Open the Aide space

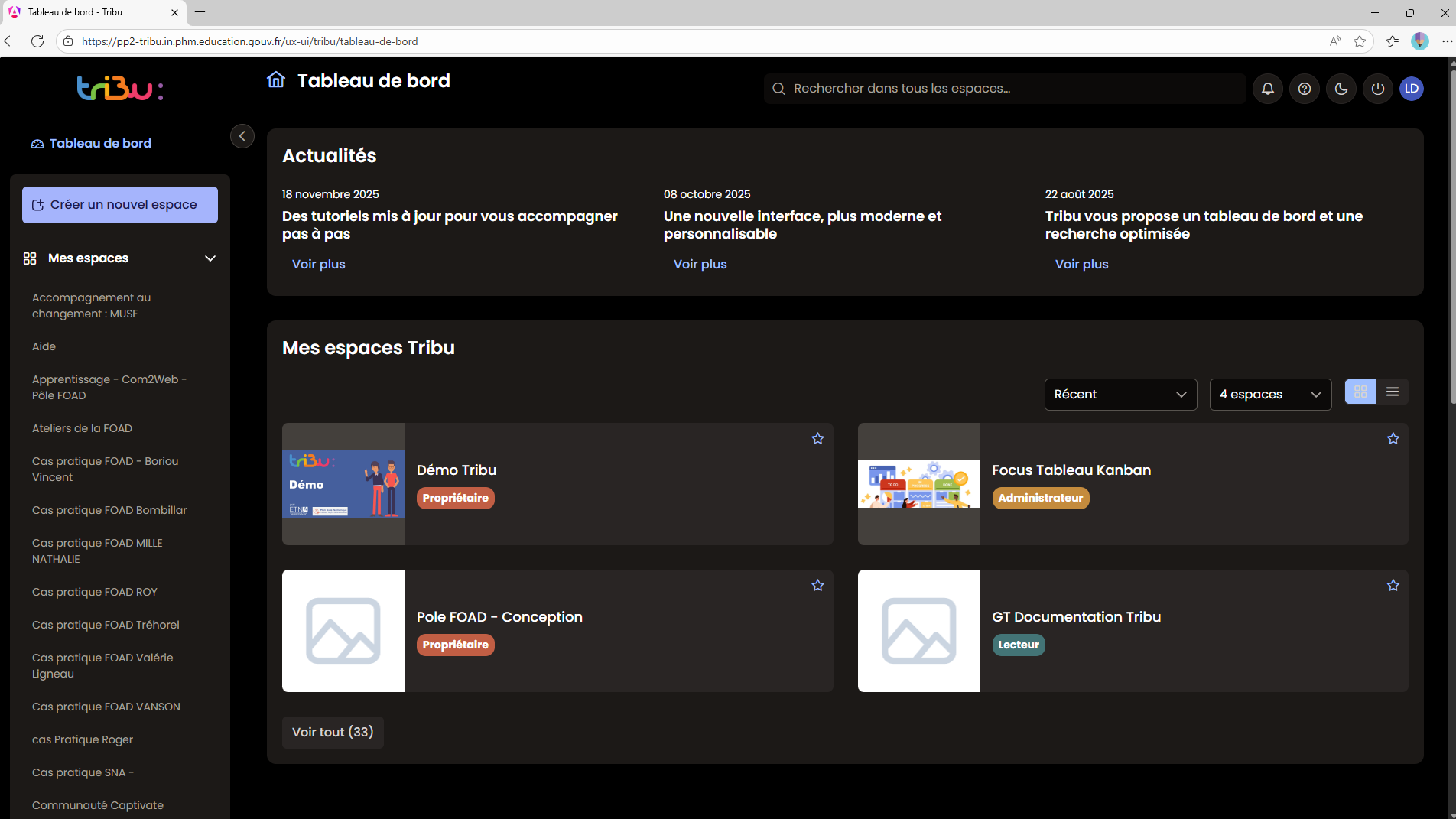(x=44, y=346)
